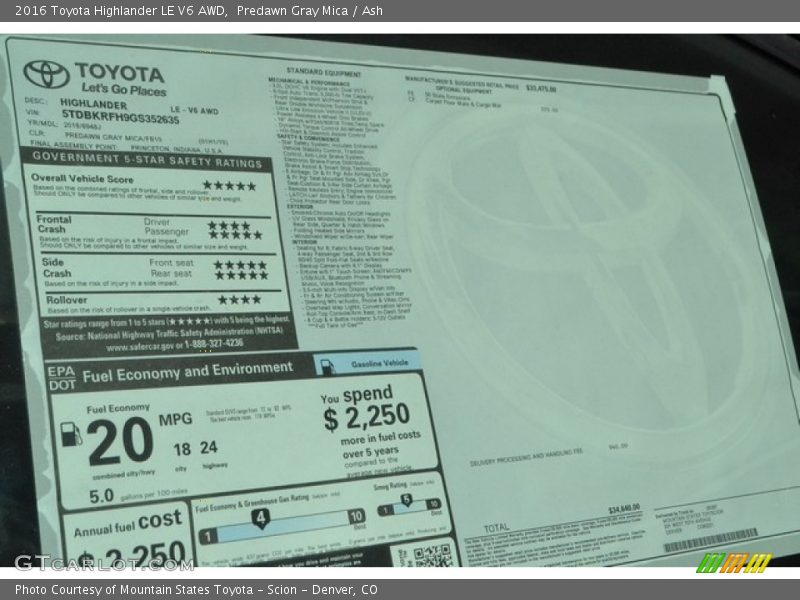Click the Toyota emblem logo on the sticker
The height and width of the screenshot is (600, 800).
[46, 74]
